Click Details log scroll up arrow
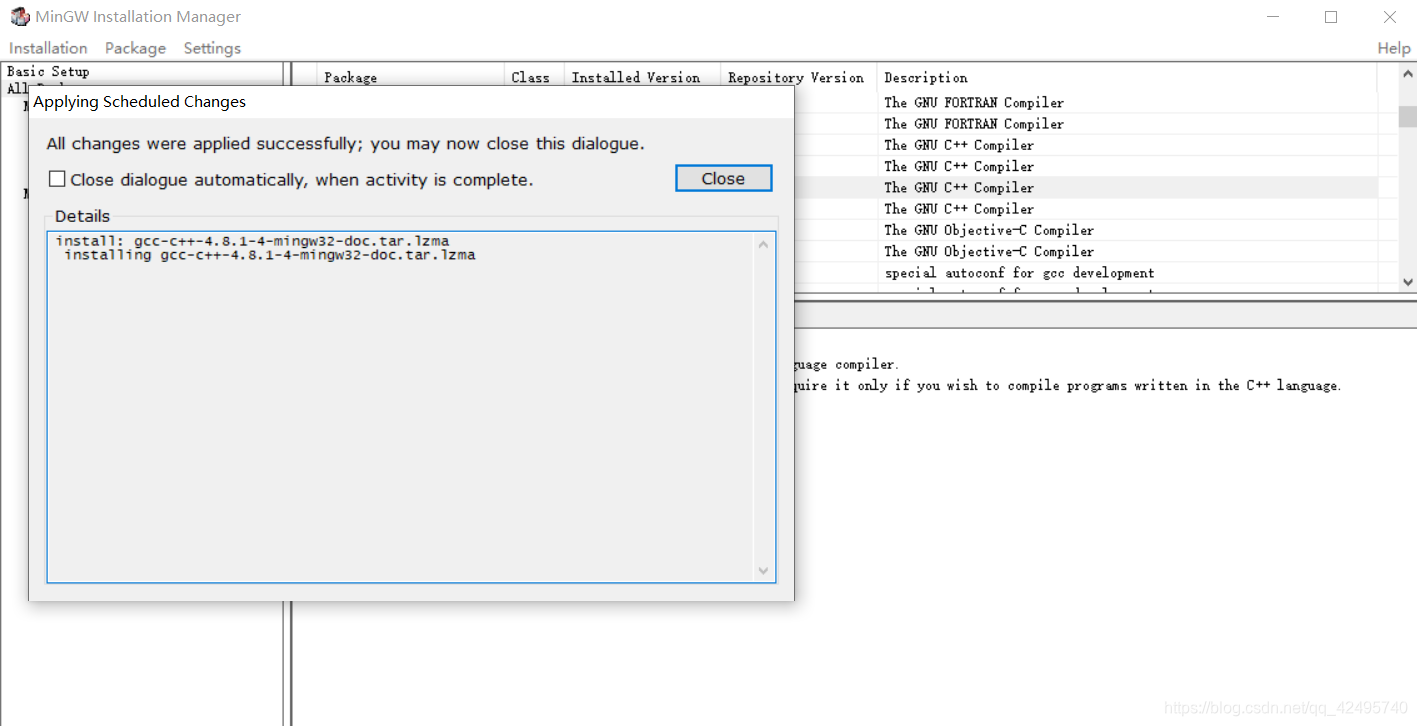Image resolution: width=1417 pixels, height=726 pixels. click(764, 243)
